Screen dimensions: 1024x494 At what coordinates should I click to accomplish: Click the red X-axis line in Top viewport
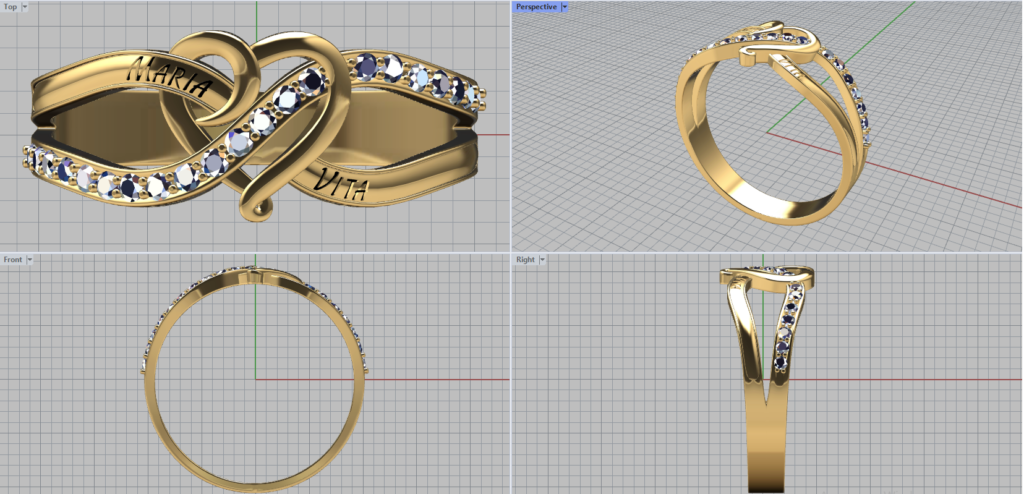point(500,135)
